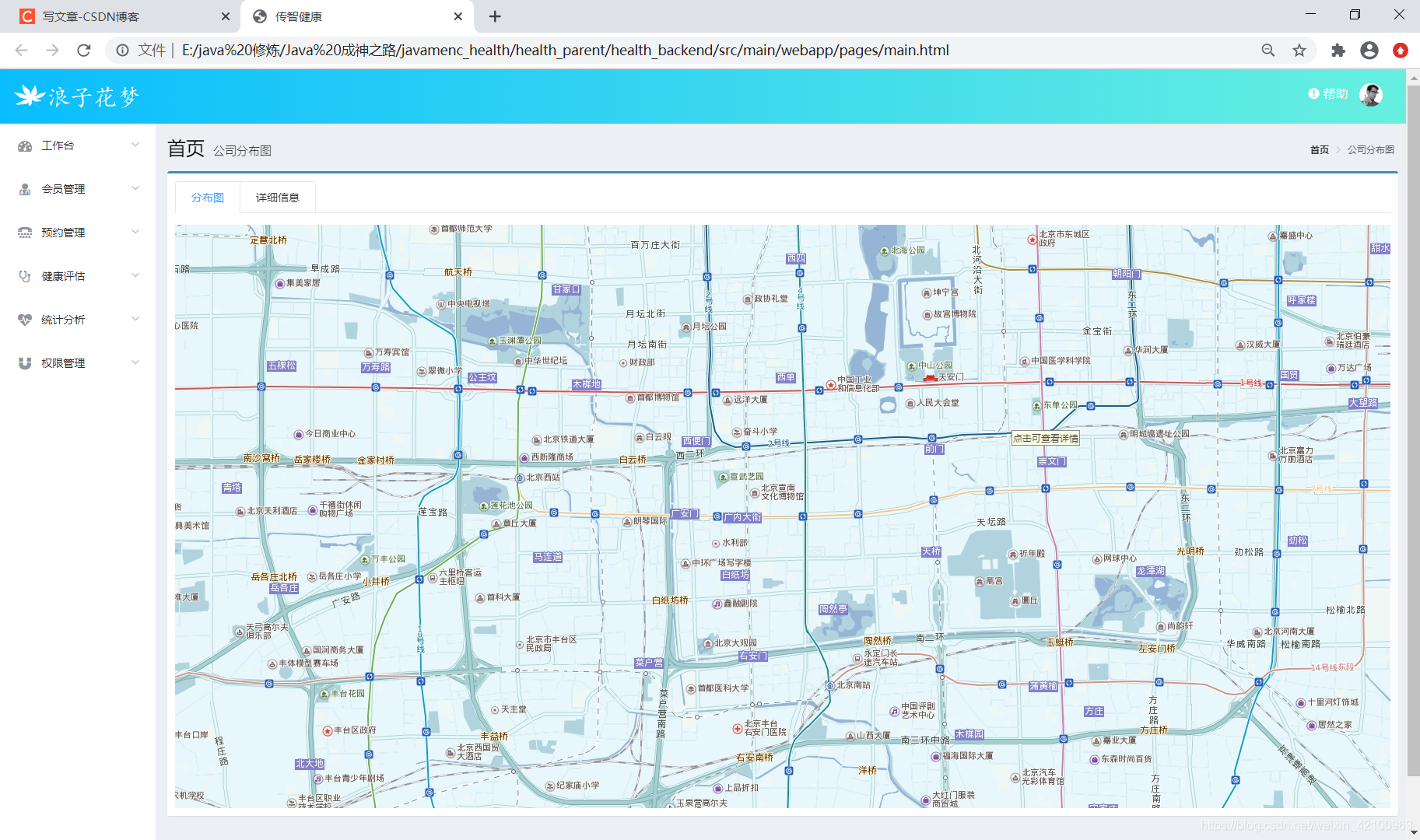Click the 权限管理 shield icon
The image size is (1420, 840).
pyautogui.click(x=25, y=364)
